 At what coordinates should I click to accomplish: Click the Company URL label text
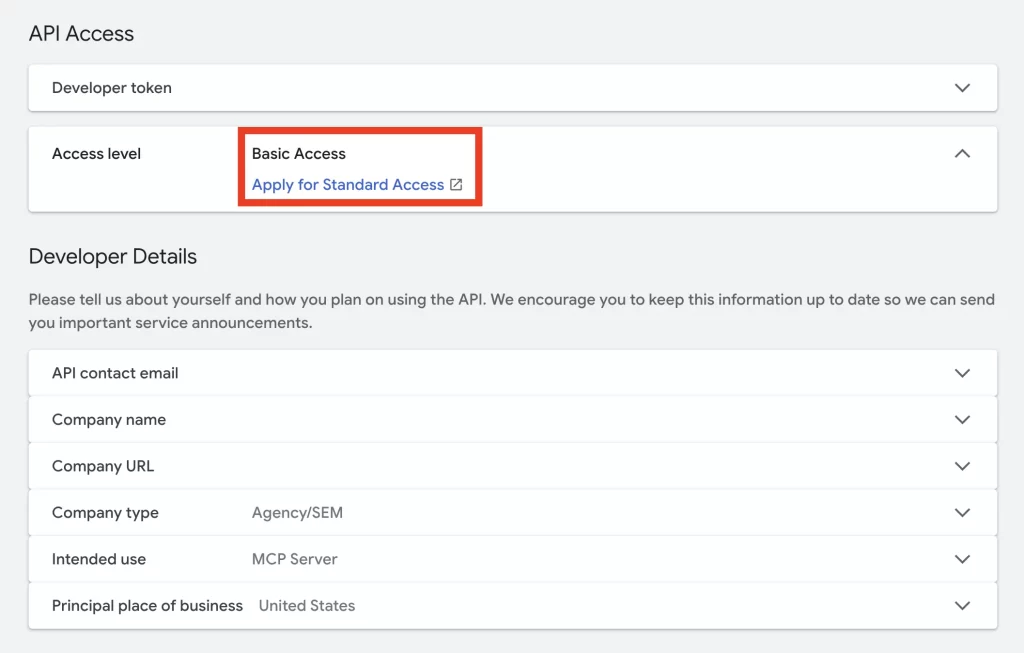point(103,466)
